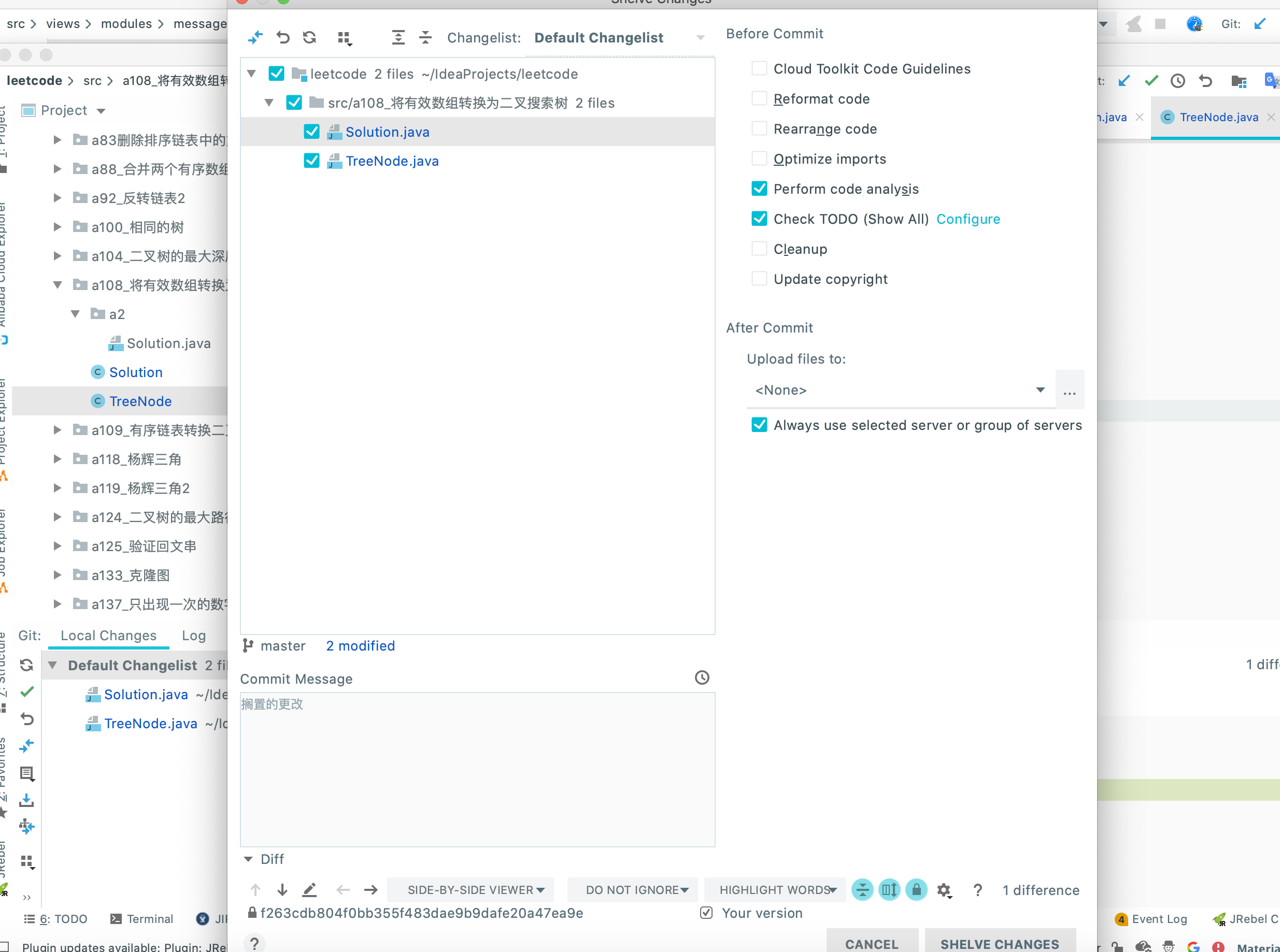Viewport: 1280px width, 952px height.
Task: Expand the src/a108 folder in changelist
Action: 268,102
